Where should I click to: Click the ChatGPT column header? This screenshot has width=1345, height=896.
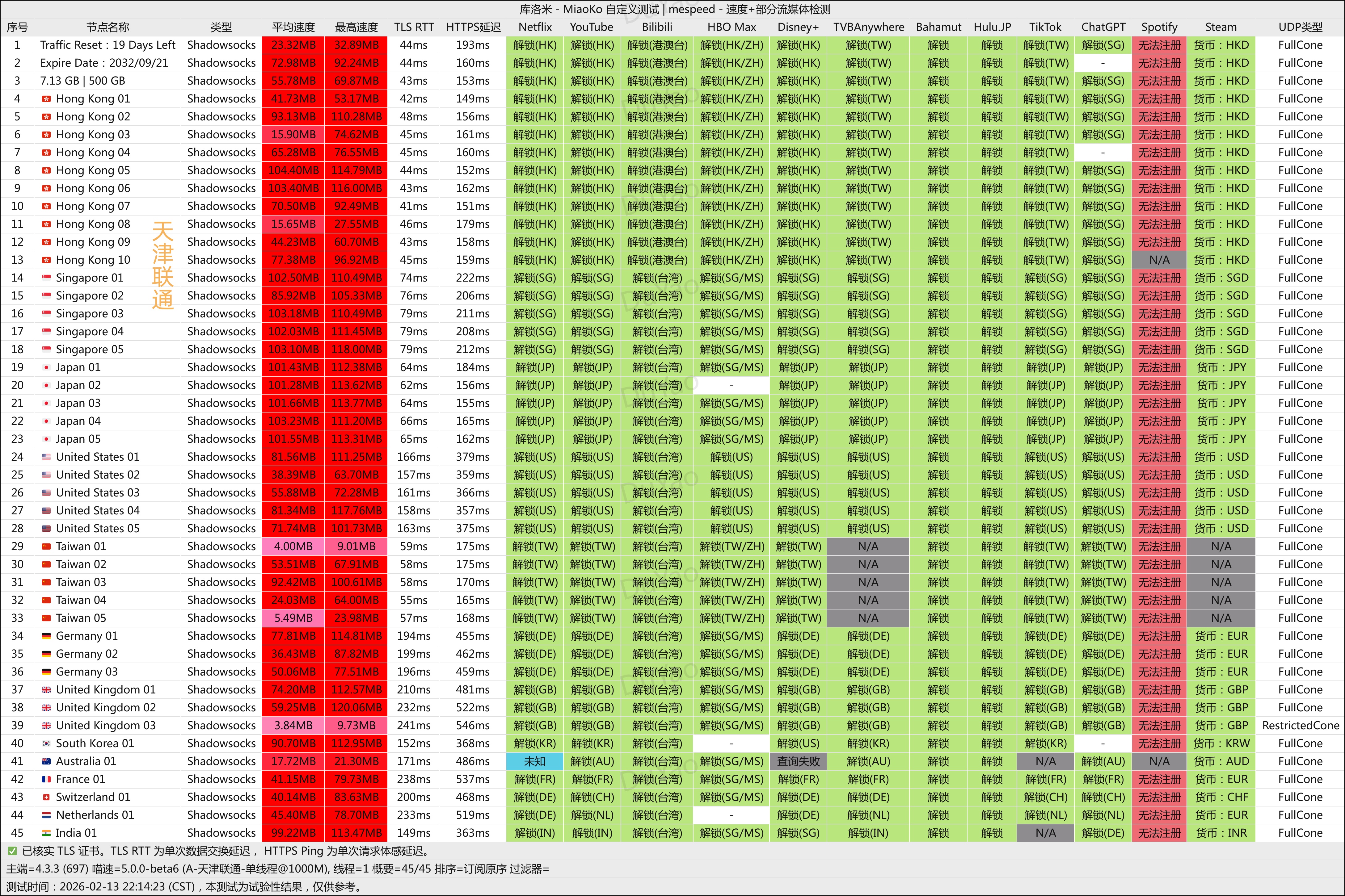pyautogui.click(x=1103, y=27)
